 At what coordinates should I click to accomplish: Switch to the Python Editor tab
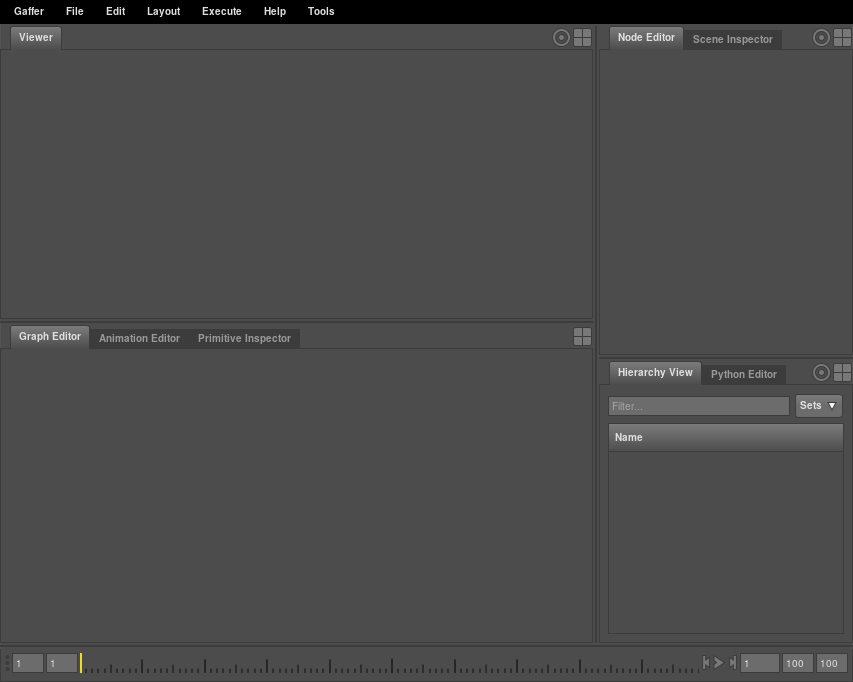coord(743,375)
